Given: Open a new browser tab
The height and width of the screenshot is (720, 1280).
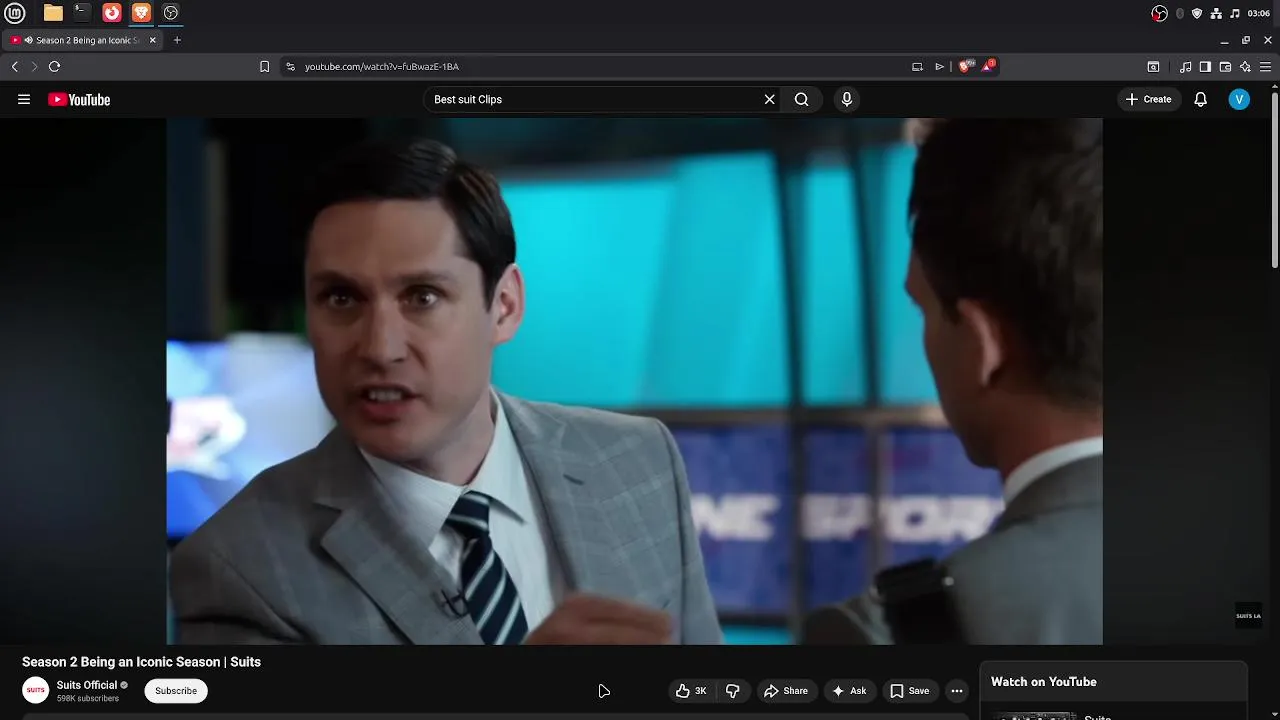Looking at the screenshot, I should point(177,40).
